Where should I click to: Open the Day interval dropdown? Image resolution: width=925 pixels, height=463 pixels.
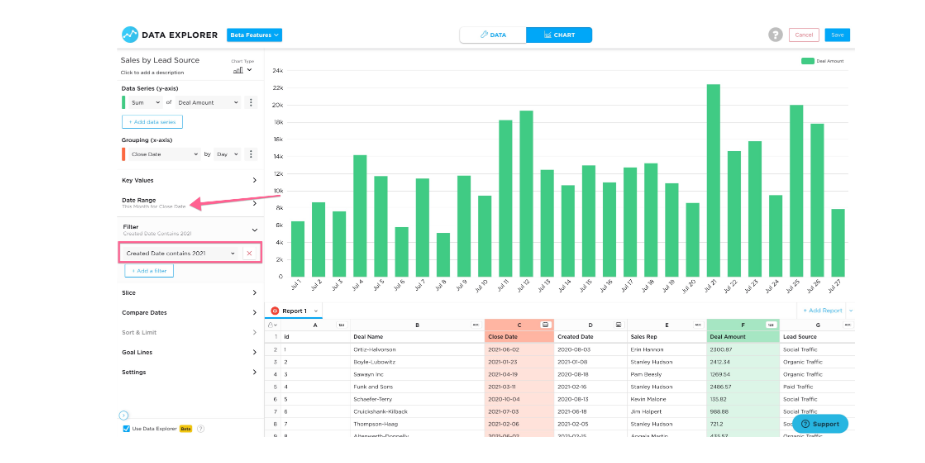(x=227, y=154)
